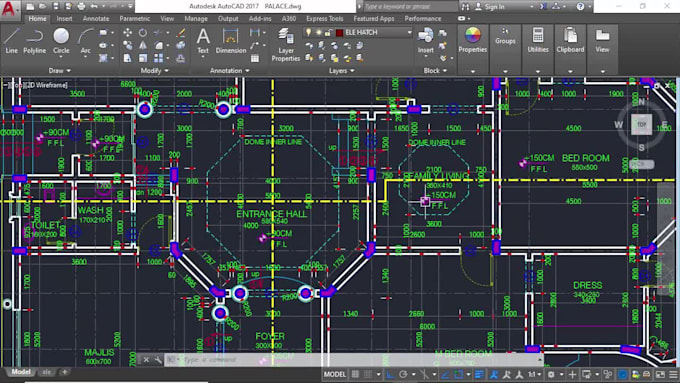Click the MODEL space button in status bar
This screenshot has height=383, width=680.
pyautogui.click(x=335, y=374)
